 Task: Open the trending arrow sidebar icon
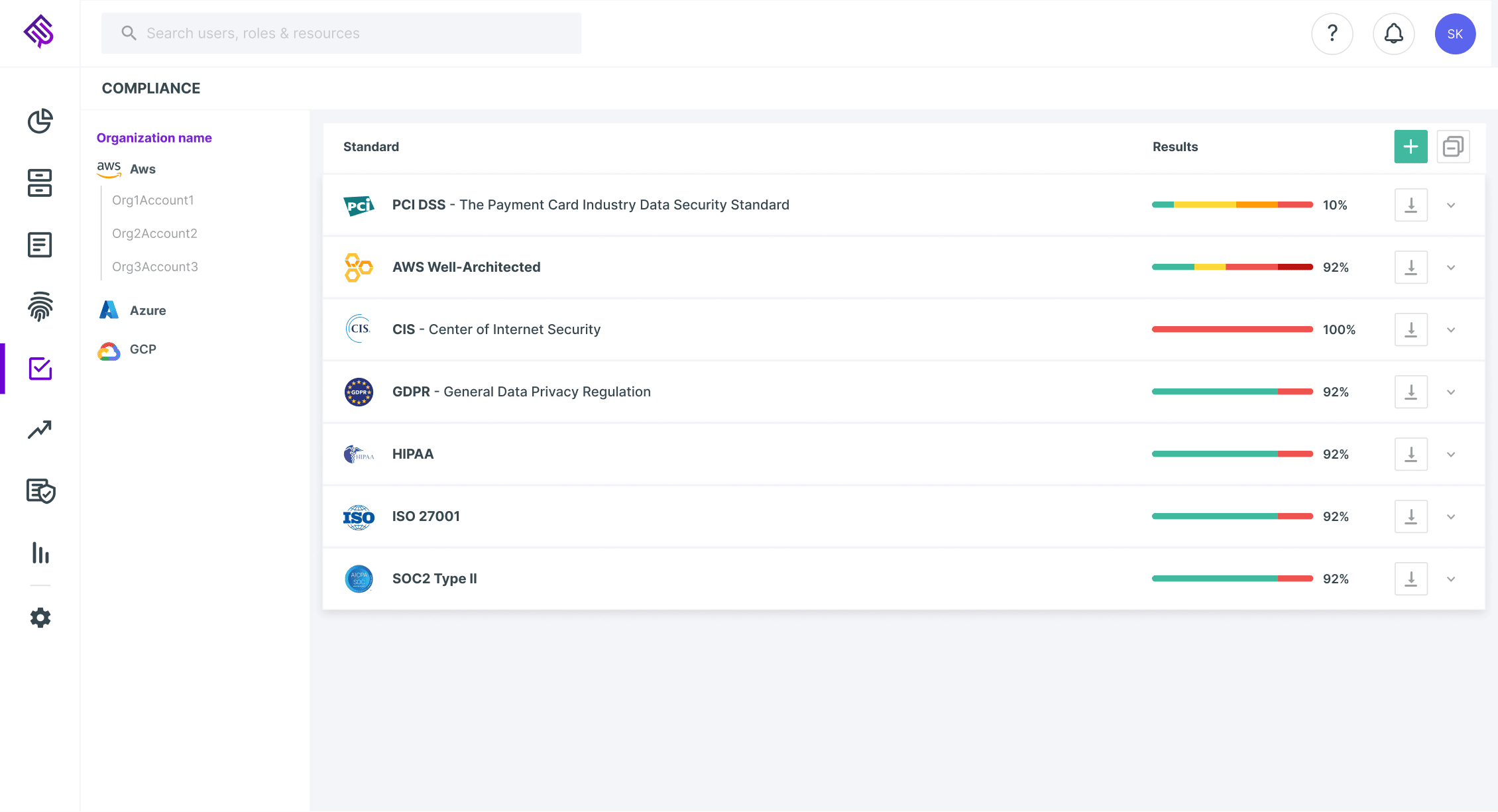tap(40, 430)
